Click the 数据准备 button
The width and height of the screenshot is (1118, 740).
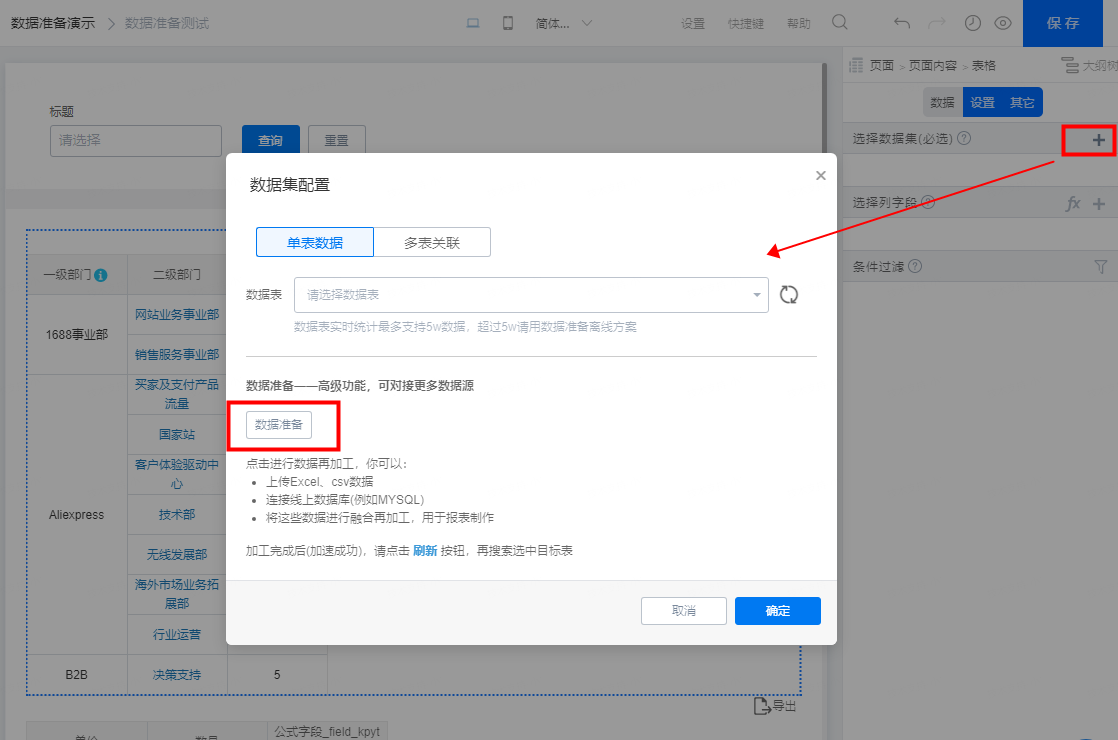point(279,425)
